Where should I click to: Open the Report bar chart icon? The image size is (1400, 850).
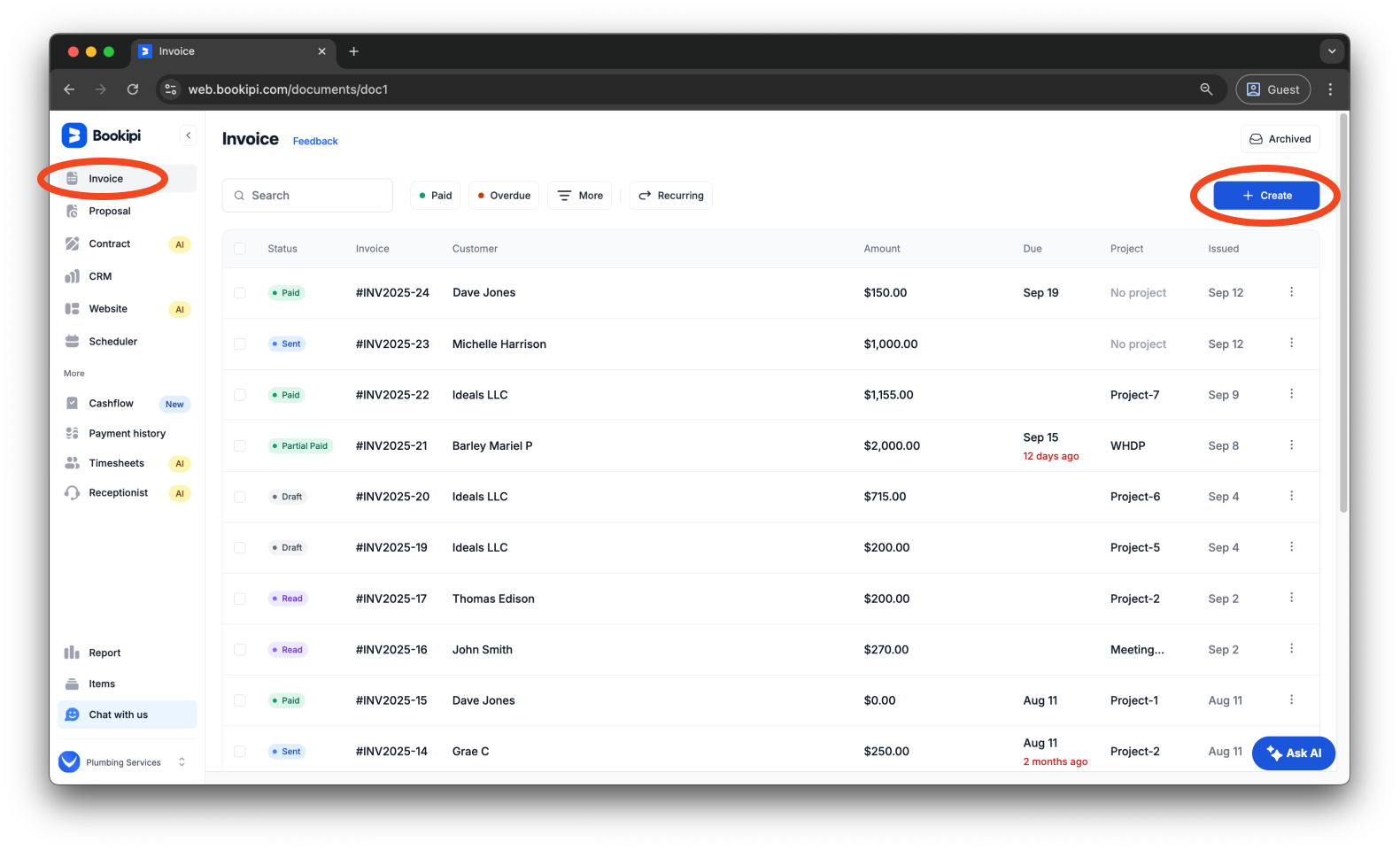(73, 653)
